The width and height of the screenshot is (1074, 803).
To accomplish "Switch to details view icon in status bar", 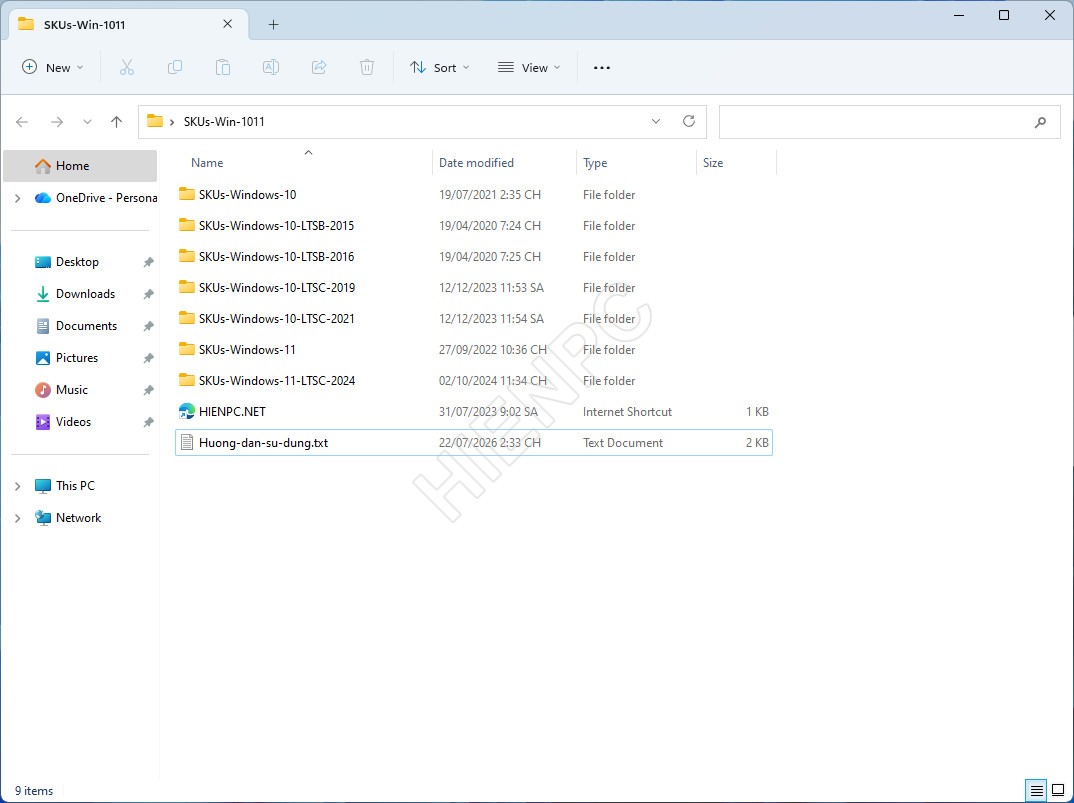I will (x=1037, y=791).
